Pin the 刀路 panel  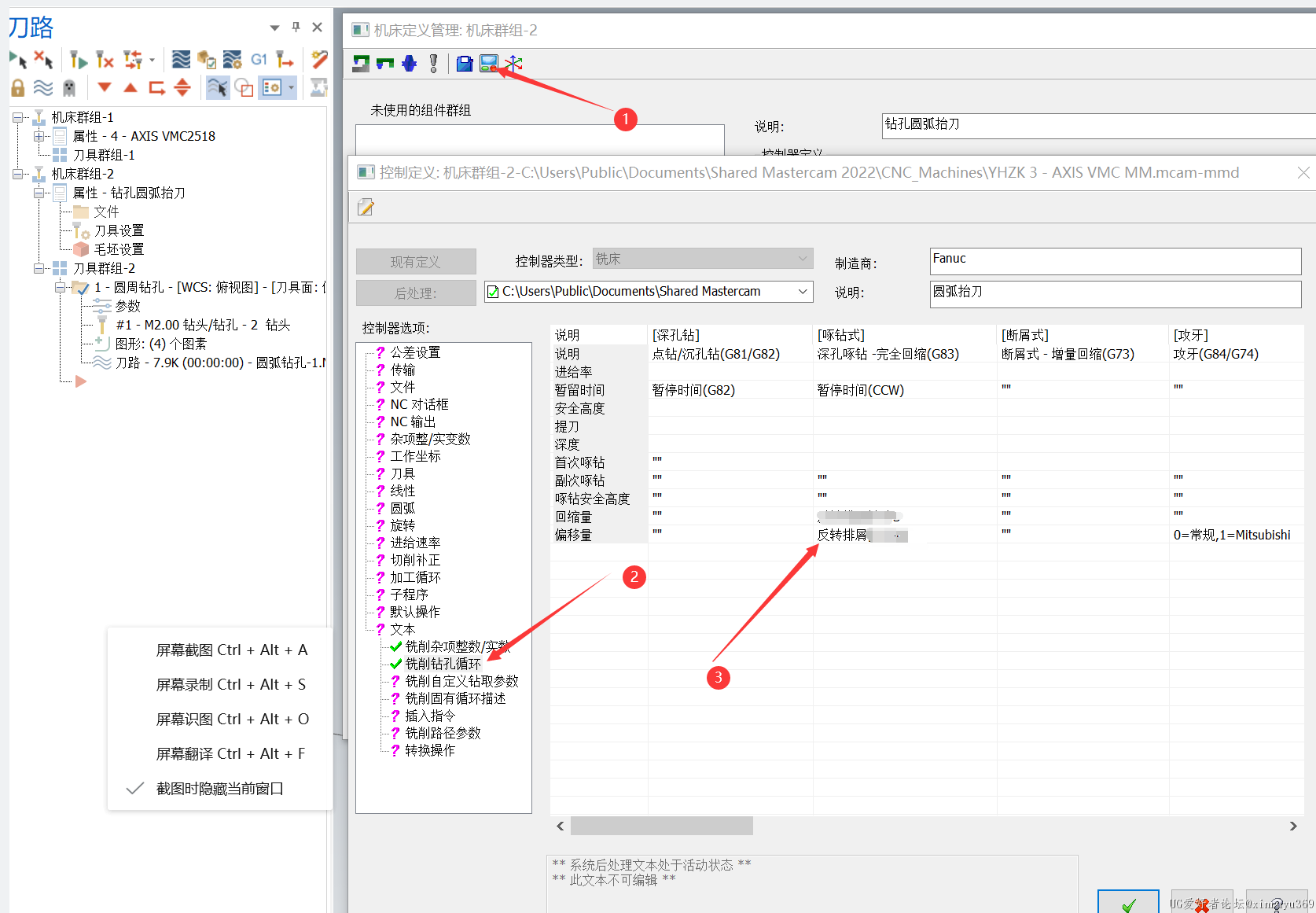(x=296, y=28)
